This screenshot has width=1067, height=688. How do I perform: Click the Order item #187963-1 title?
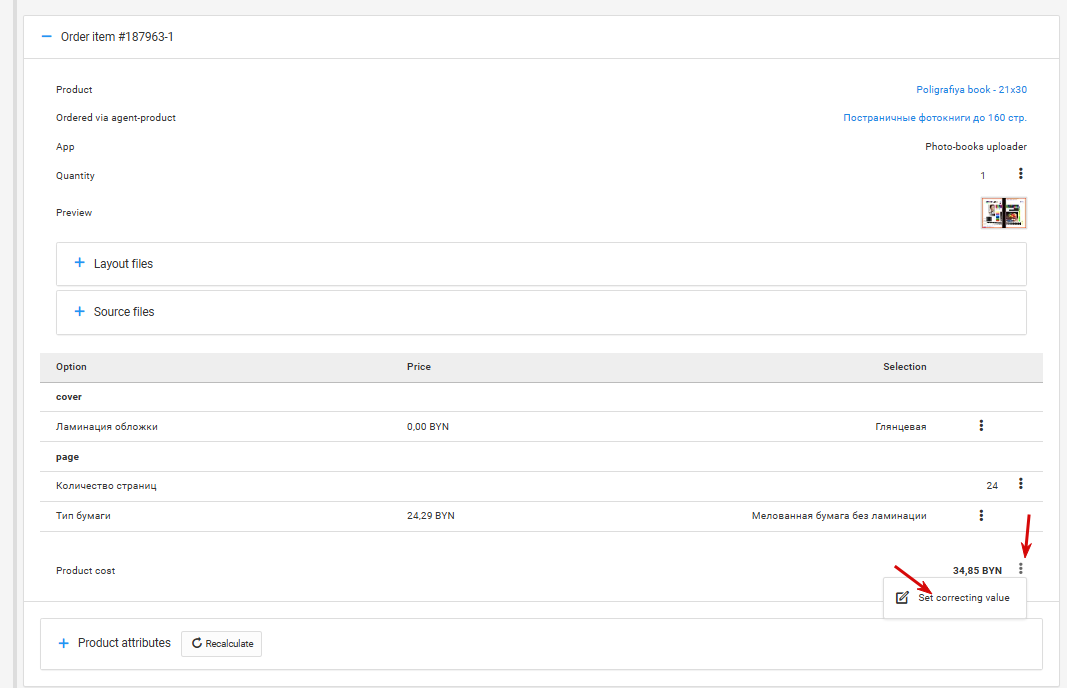pyautogui.click(x=117, y=37)
